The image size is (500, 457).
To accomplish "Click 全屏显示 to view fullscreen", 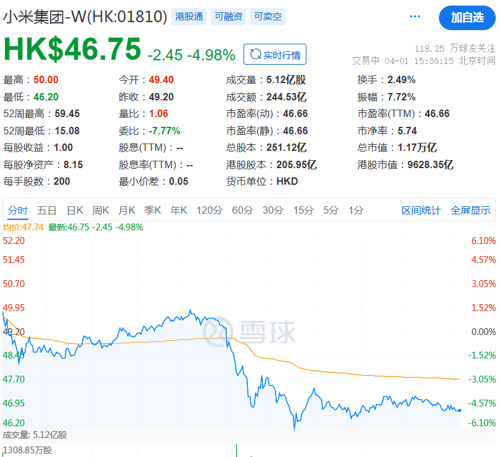I will [x=470, y=210].
